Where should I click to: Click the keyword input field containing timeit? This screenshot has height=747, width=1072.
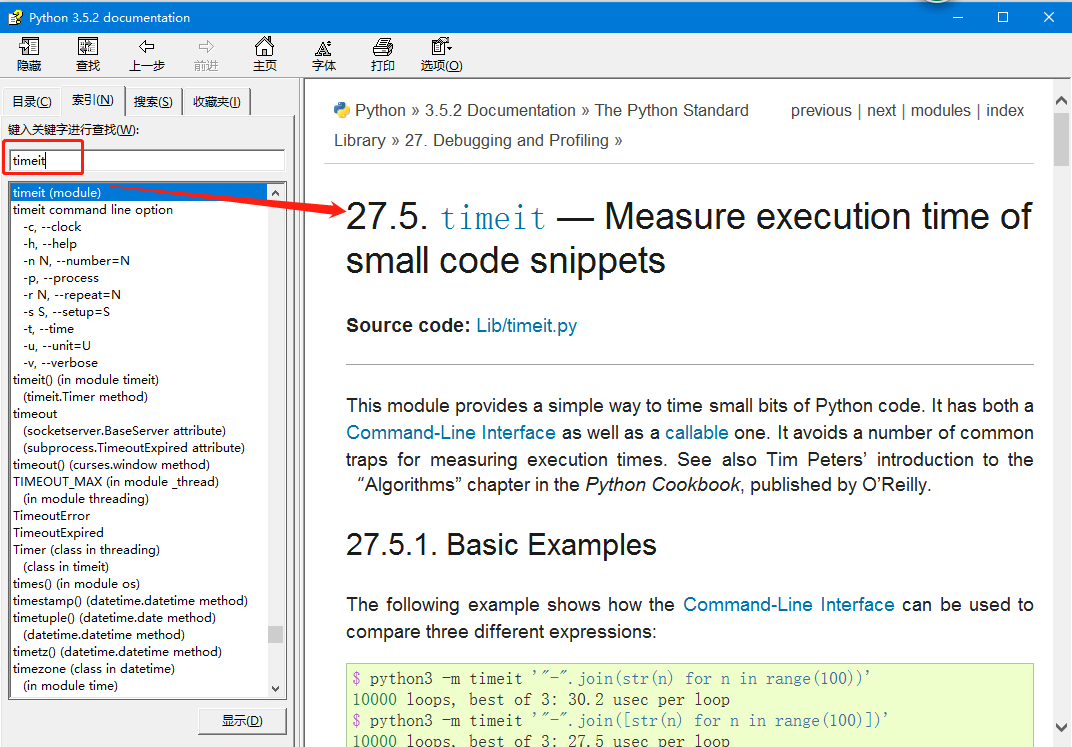pos(146,161)
